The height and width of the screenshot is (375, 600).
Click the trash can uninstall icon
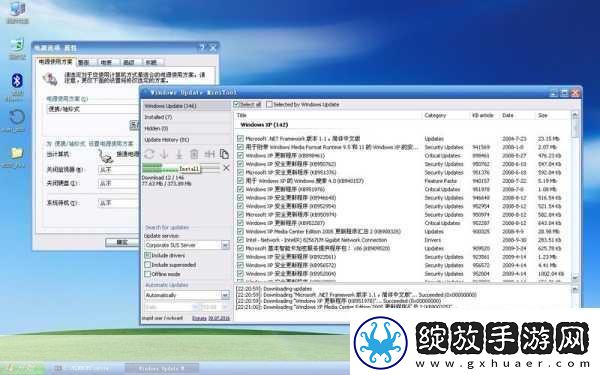coord(194,154)
